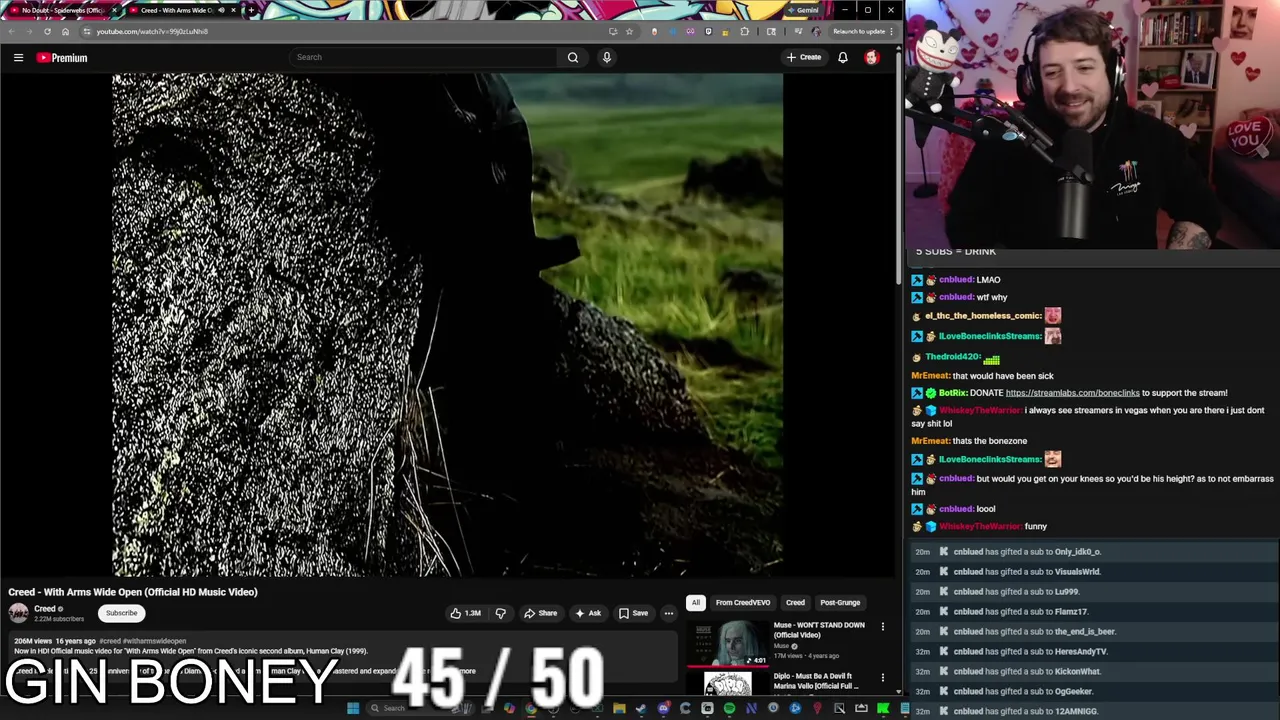Click Relaunch to update in Chrome
Screen dimensions: 1280x720
[860, 31]
